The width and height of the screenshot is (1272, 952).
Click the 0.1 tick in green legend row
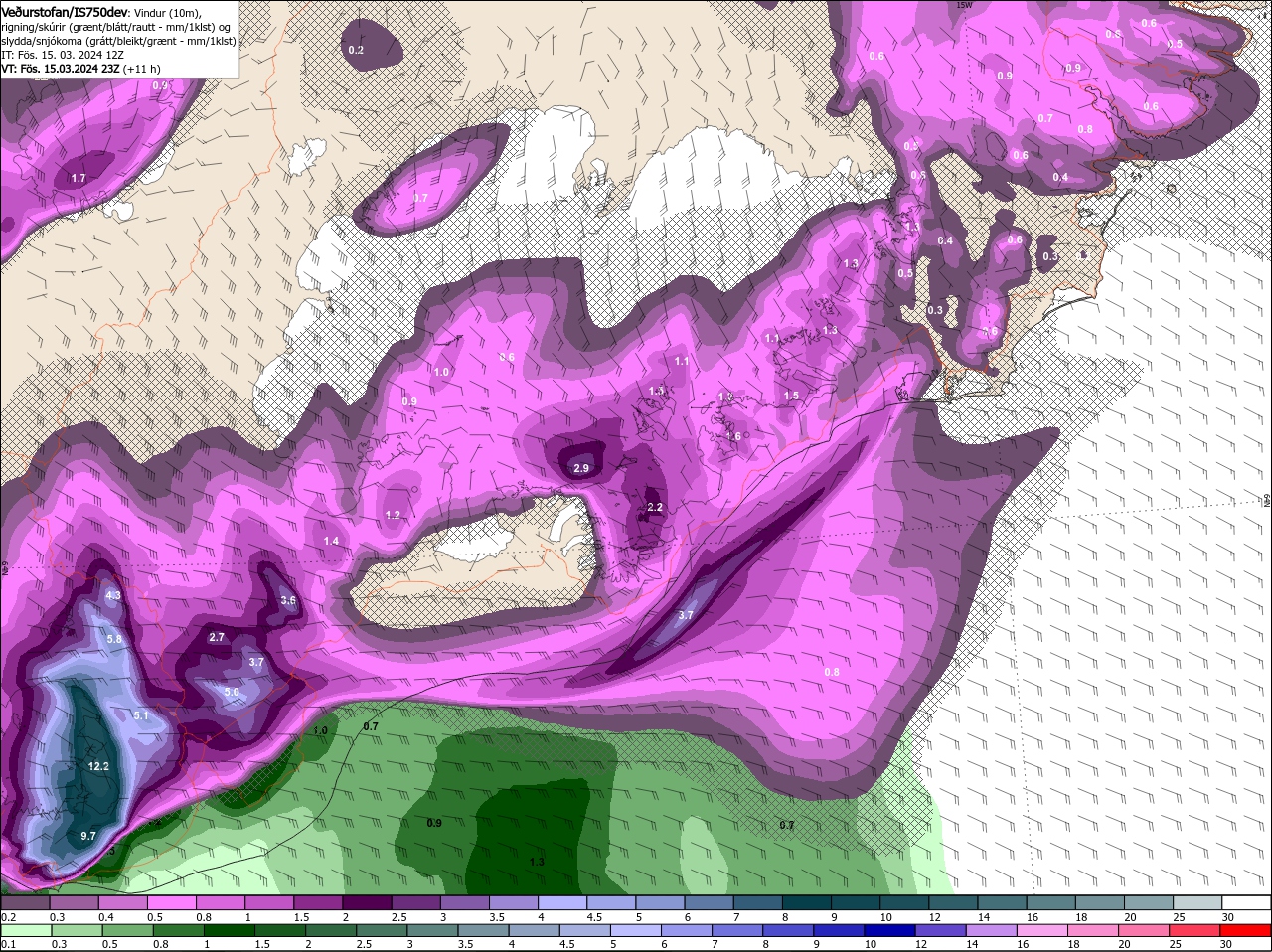(x=8, y=944)
